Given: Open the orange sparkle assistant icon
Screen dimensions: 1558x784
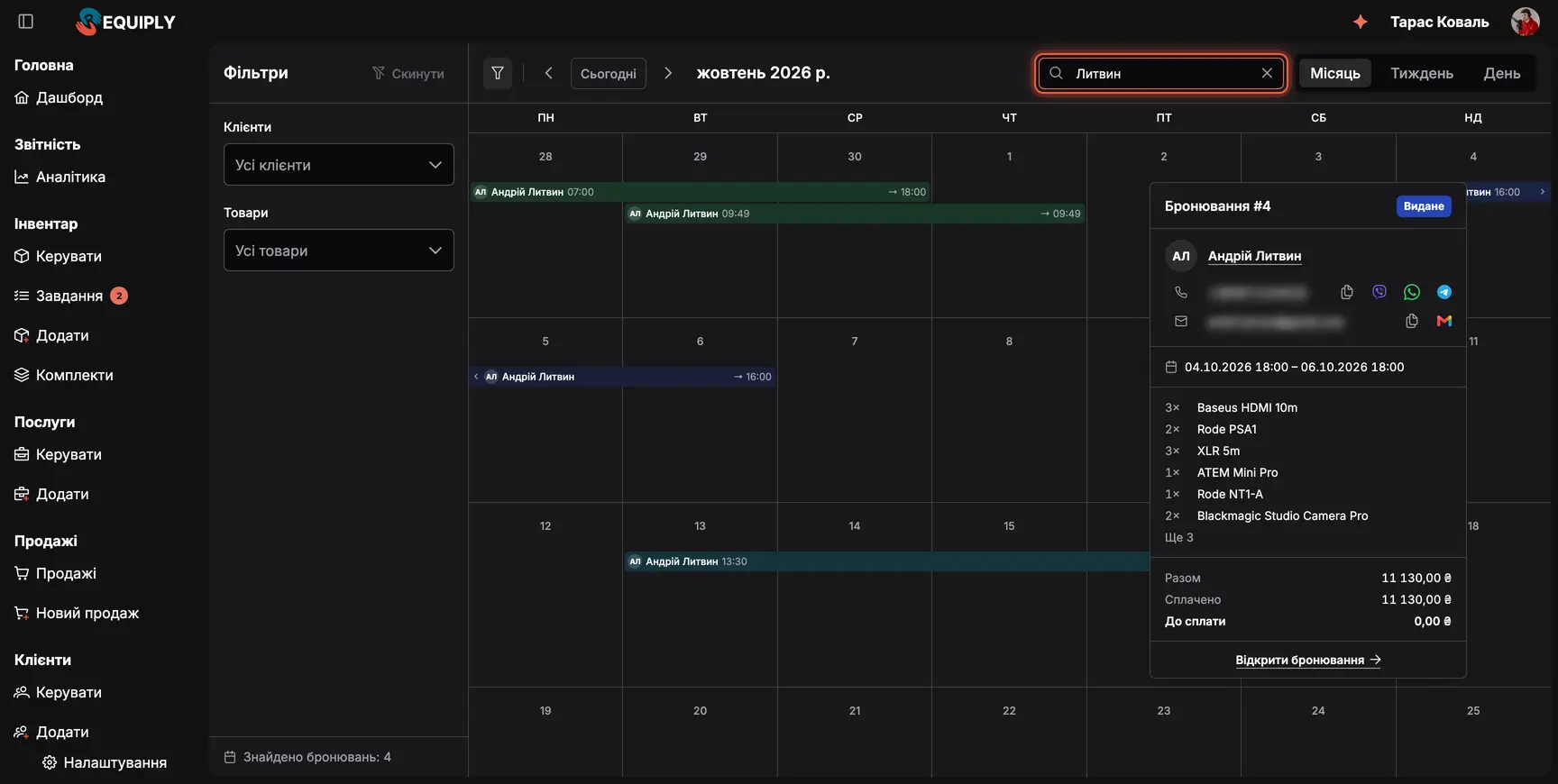Looking at the screenshot, I should tap(1361, 22).
